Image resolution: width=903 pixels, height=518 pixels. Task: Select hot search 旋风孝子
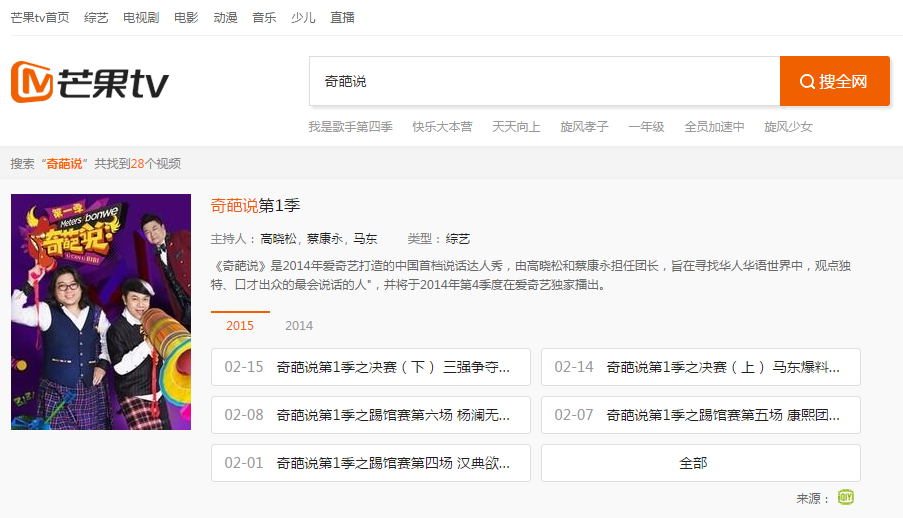[x=585, y=127]
